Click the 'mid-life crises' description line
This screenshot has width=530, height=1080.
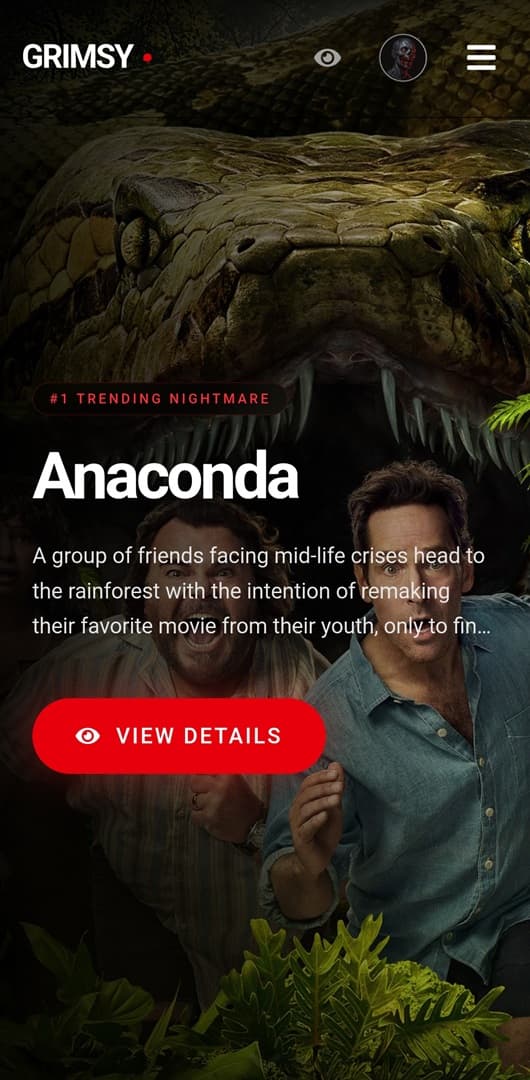[x=258, y=556]
